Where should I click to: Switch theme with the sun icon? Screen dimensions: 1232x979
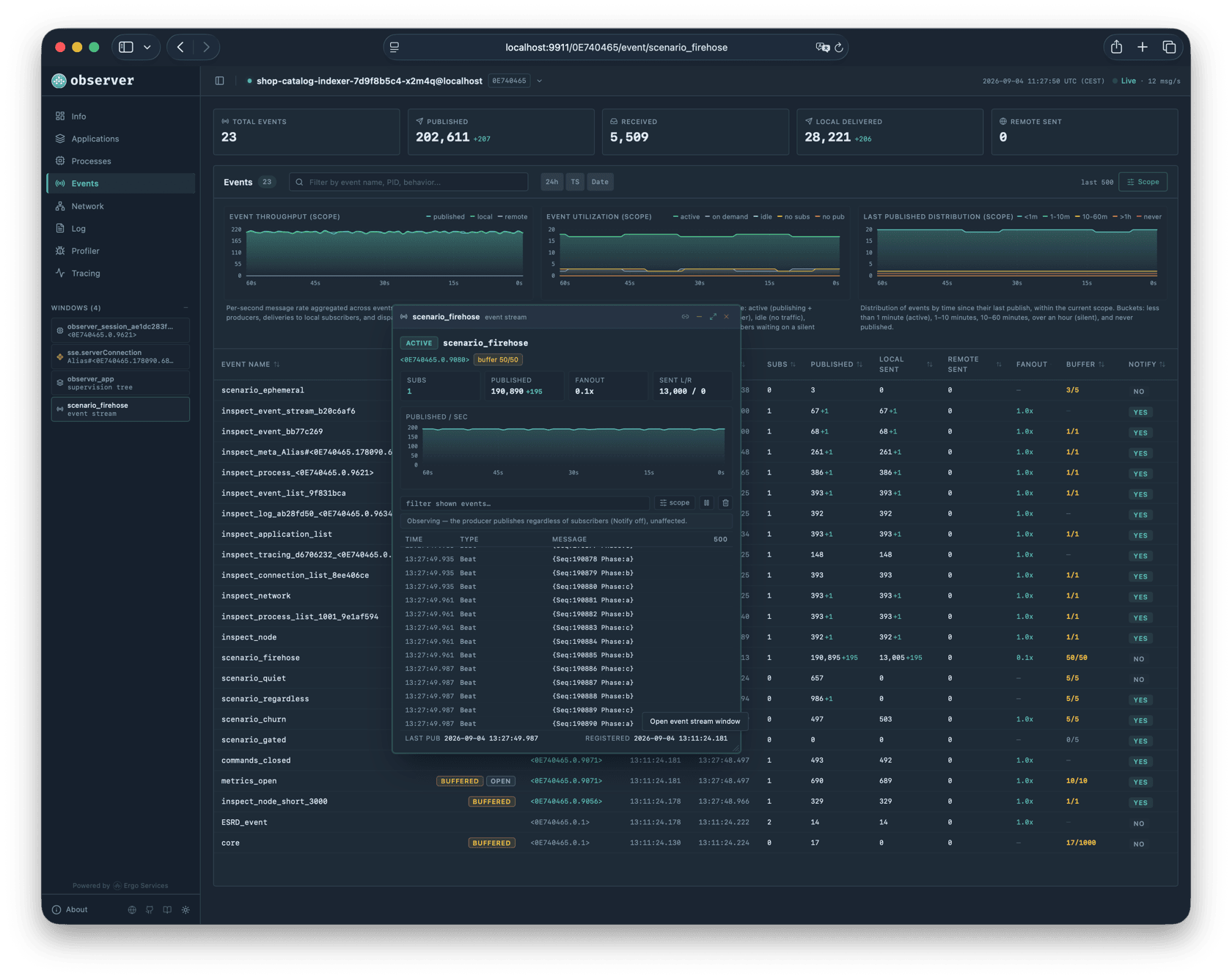coord(186,909)
